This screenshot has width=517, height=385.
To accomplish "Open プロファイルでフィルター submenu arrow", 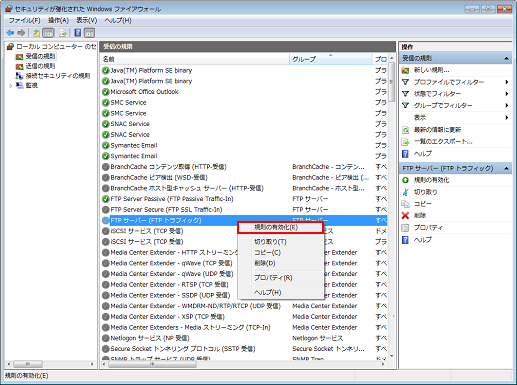I will coord(507,82).
